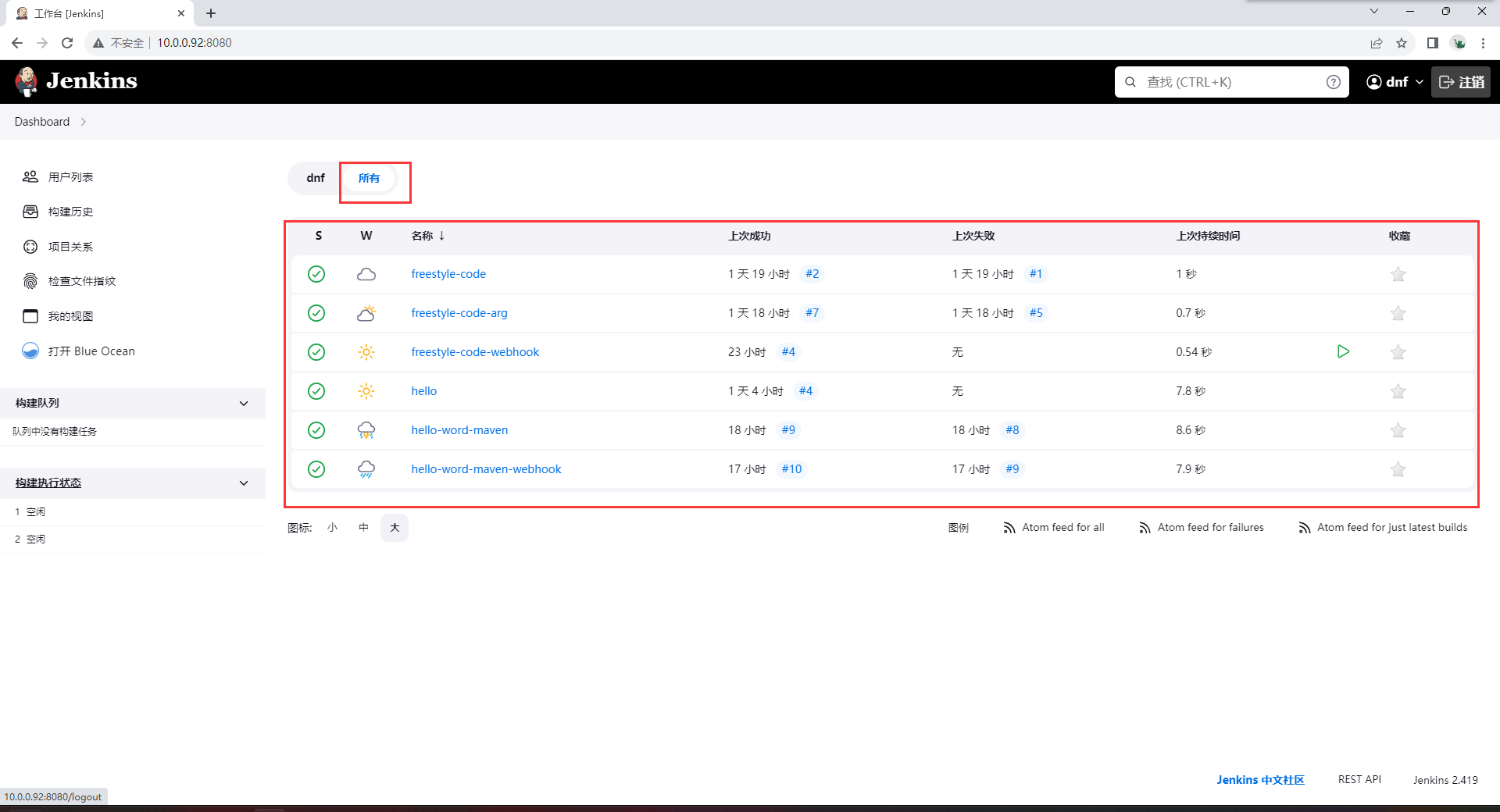Open the browser side panel icon
This screenshot has height=812, width=1500.
(1433, 43)
